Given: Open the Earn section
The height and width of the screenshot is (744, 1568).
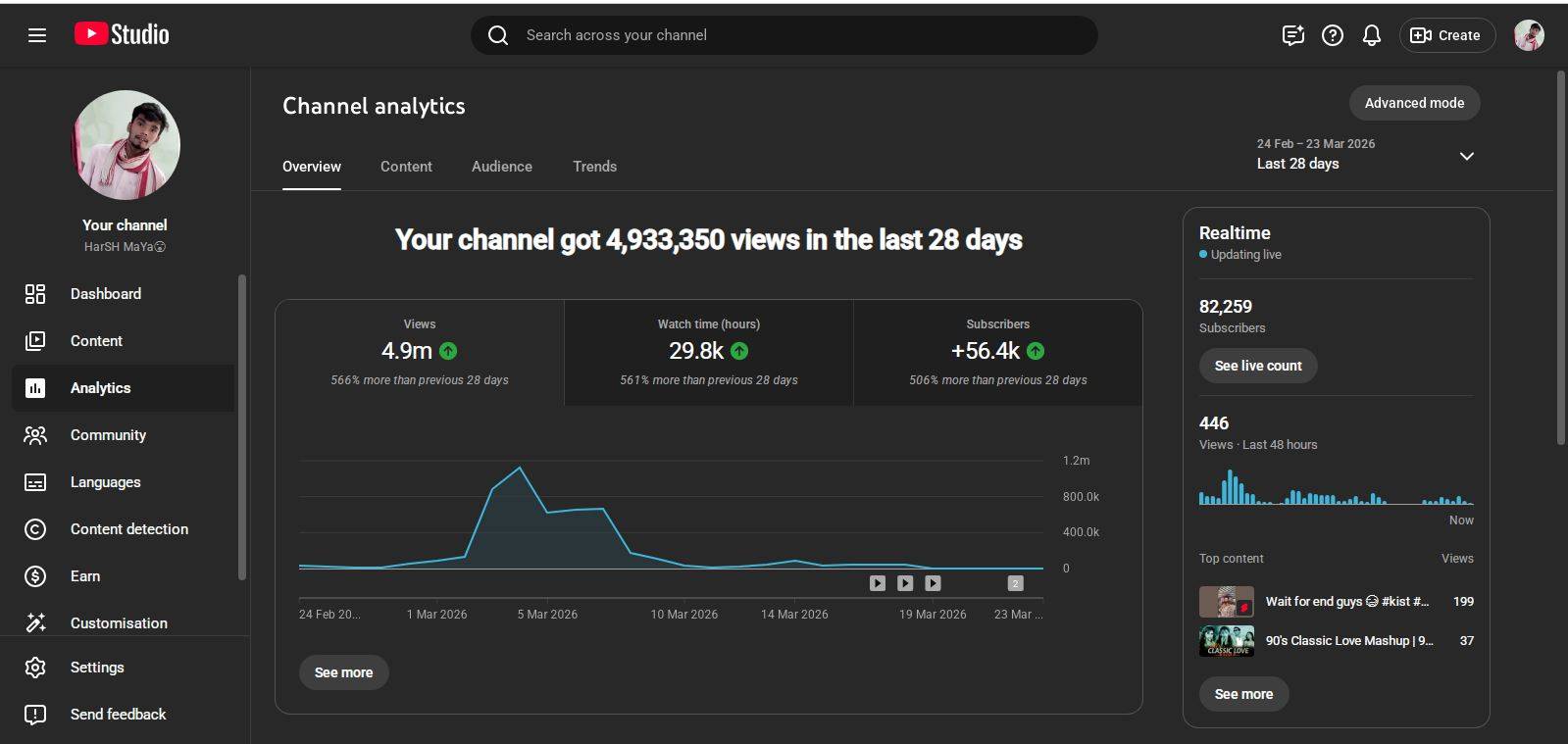Looking at the screenshot, I should (85, 576).
